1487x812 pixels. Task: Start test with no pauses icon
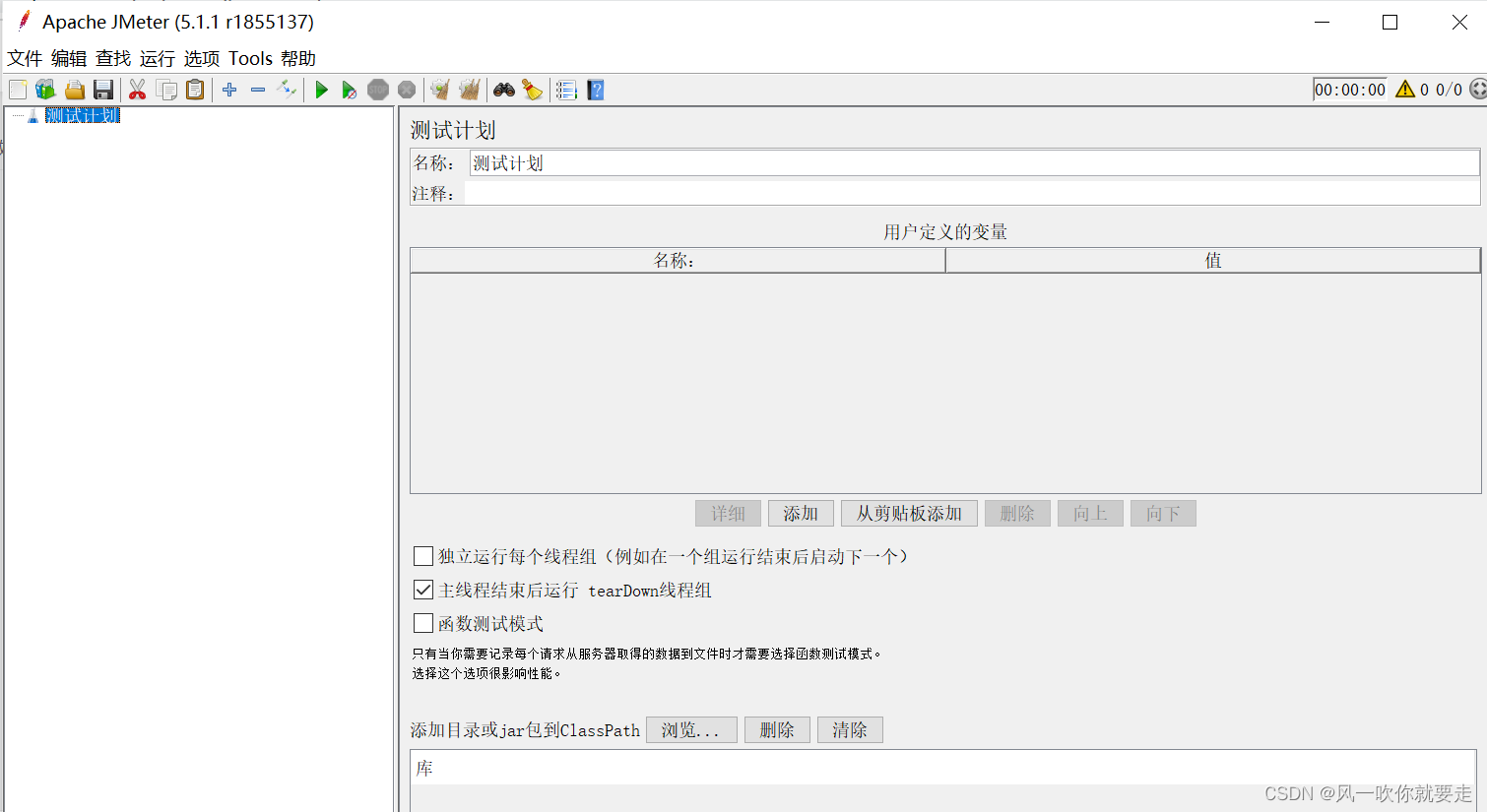click(x=349, y=90)
